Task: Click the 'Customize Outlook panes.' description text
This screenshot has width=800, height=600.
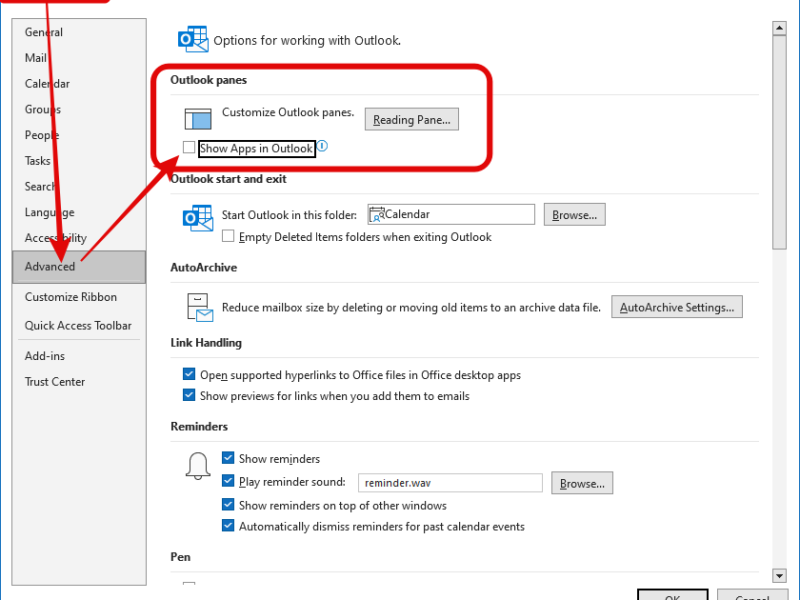Action: [x=288, y=112]
